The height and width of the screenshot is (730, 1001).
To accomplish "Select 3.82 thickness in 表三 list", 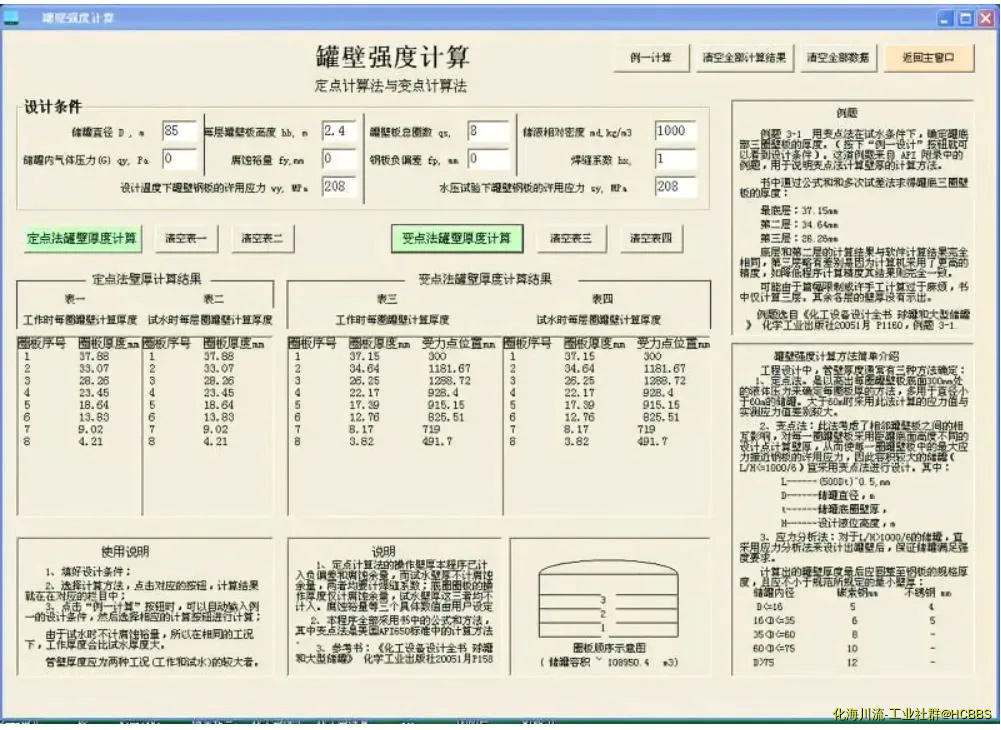I will [x=361, y=441].
